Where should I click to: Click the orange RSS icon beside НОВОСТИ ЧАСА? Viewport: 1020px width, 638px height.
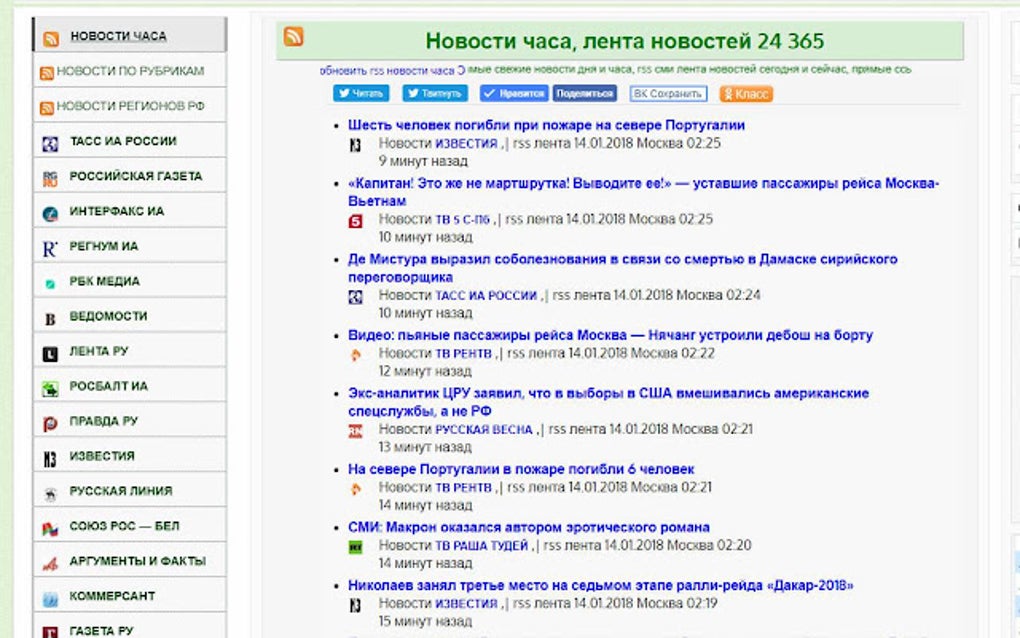[x=52, y=36]
